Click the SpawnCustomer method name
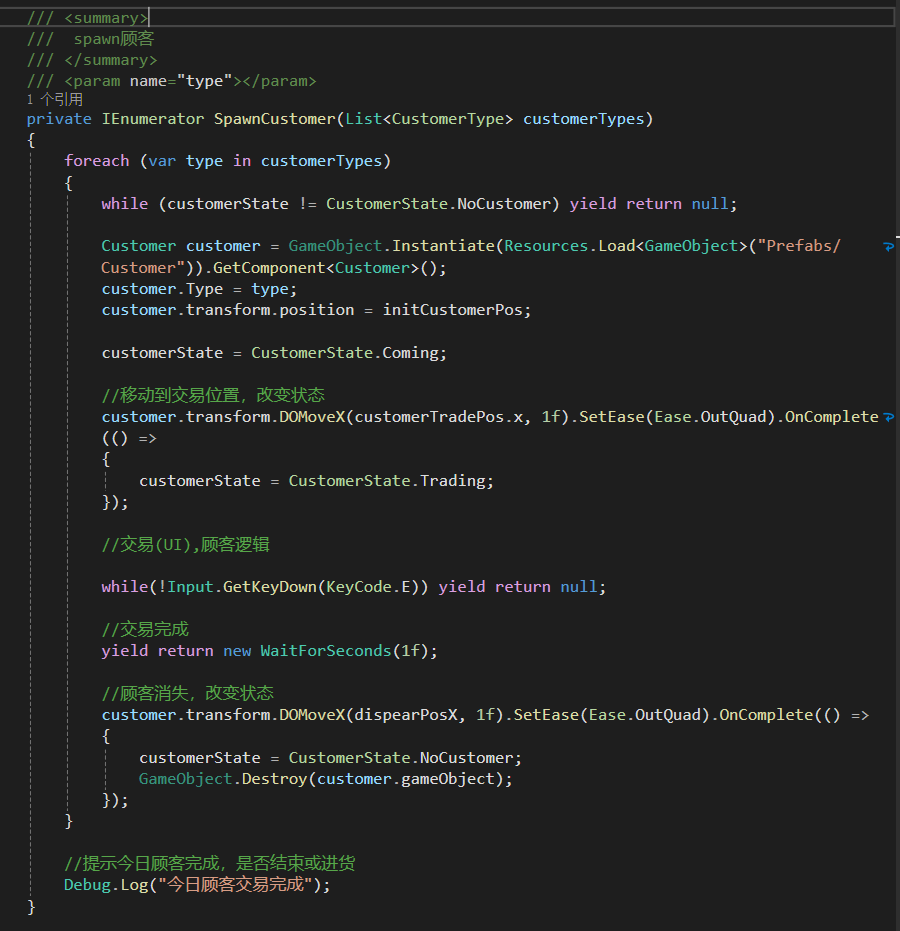 tap(275, 119)
